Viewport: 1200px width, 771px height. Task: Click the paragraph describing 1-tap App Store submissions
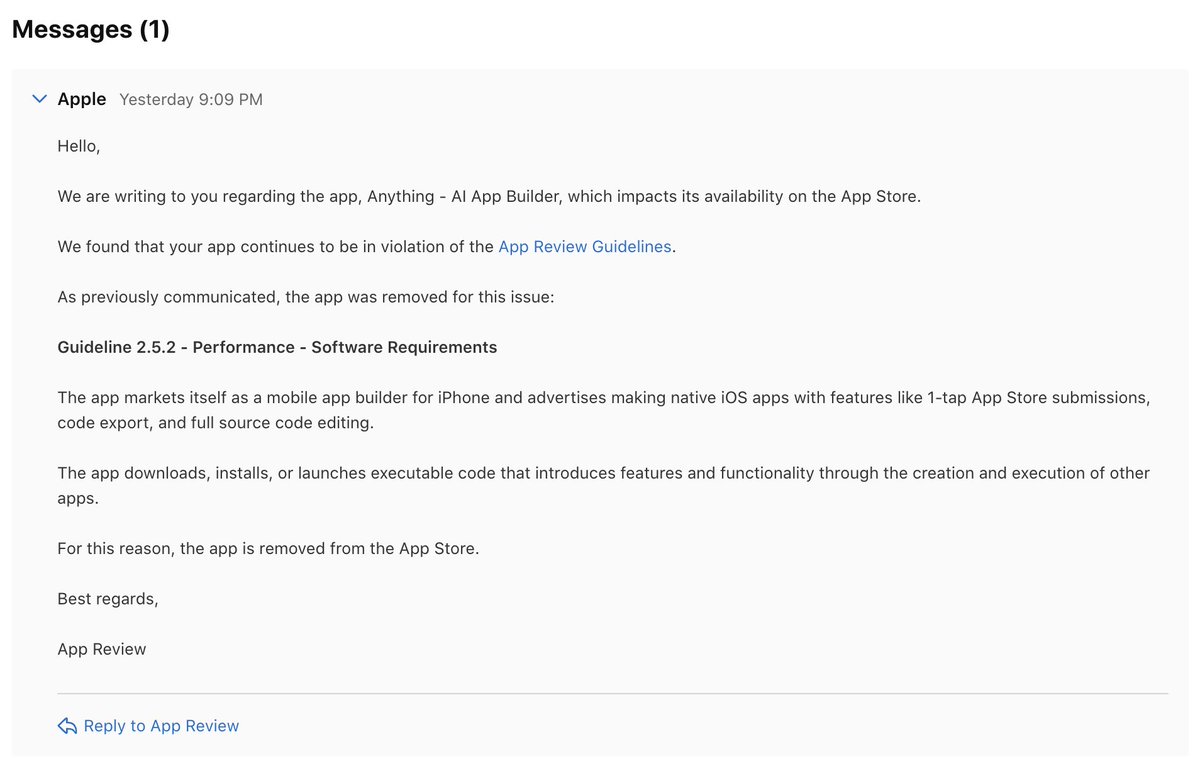[600, 409]
